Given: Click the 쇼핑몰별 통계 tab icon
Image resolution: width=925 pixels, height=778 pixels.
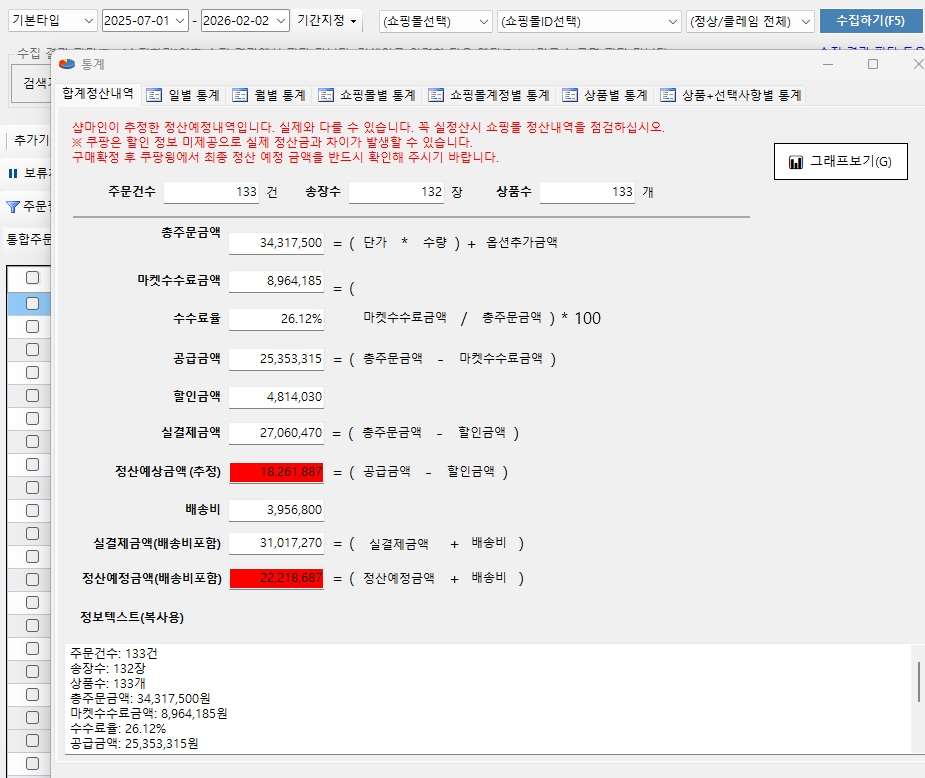Looking at the screenshot, I should pos(326,95).
